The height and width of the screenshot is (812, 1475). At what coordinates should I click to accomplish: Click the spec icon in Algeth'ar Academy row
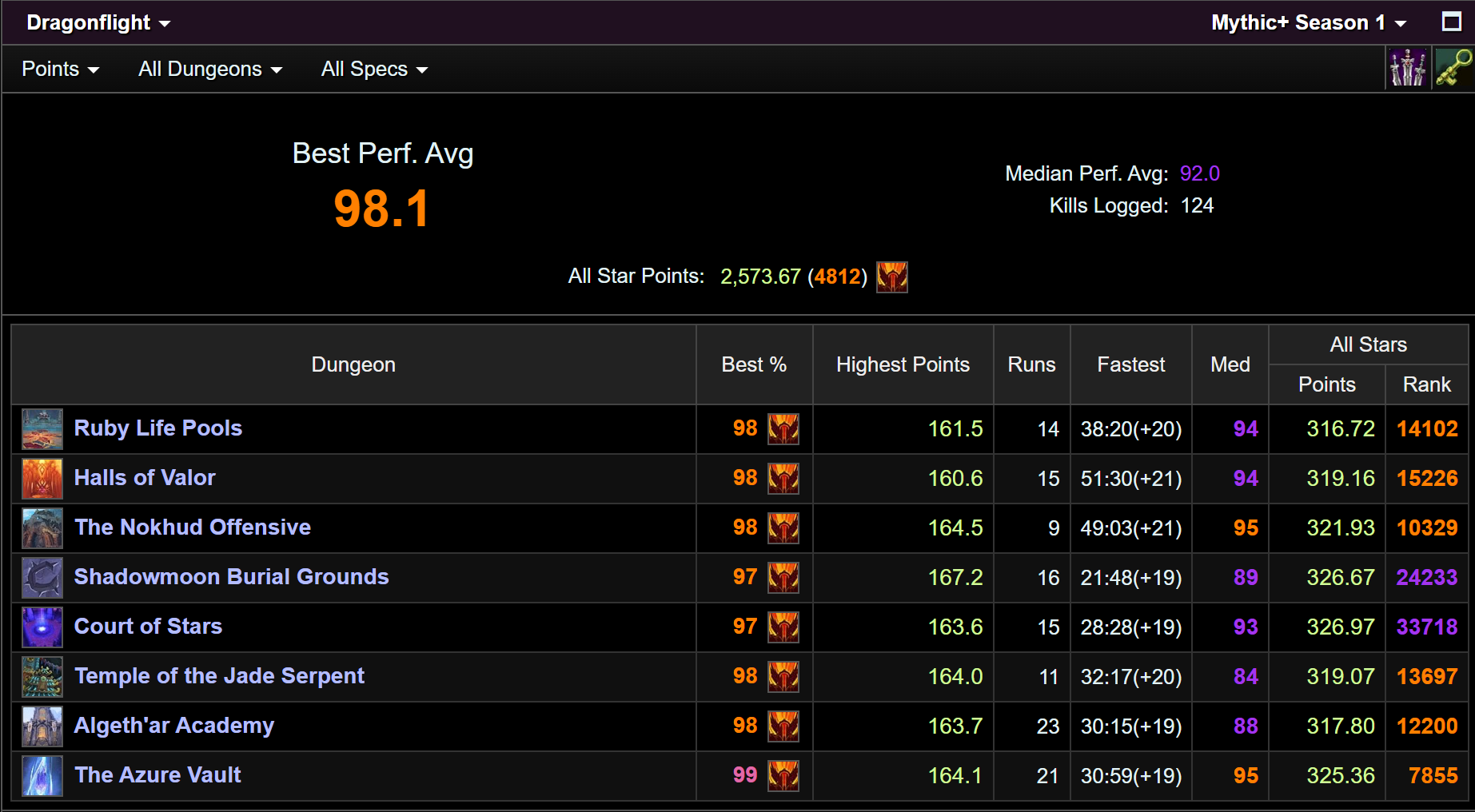[x=783, y=726]
